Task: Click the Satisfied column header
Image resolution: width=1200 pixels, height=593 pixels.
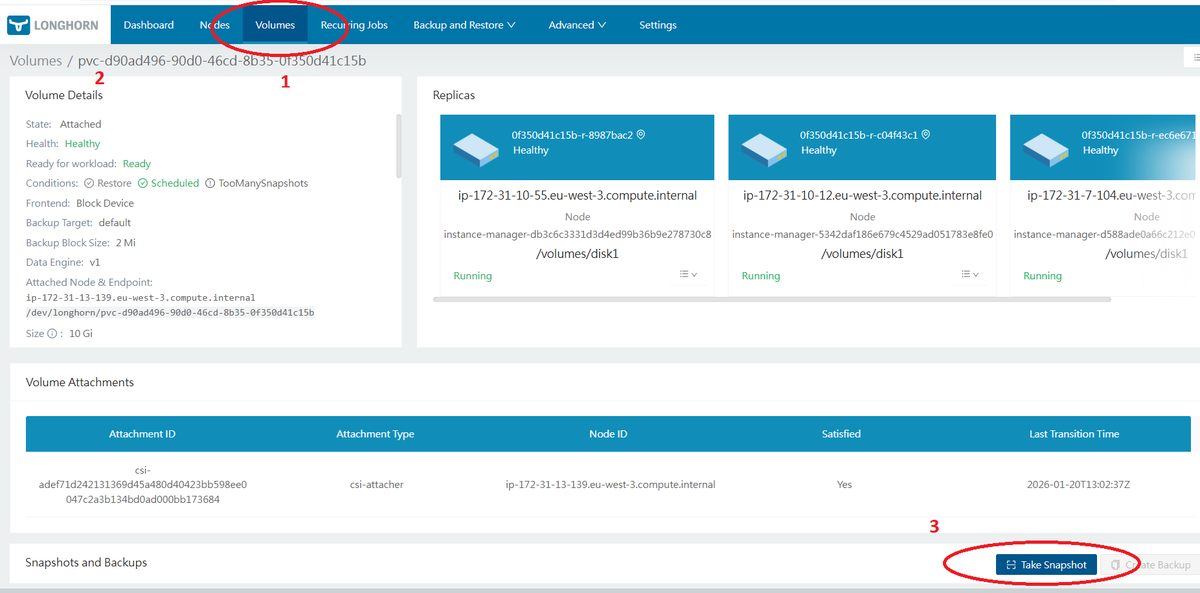Action: click(842, 434)
